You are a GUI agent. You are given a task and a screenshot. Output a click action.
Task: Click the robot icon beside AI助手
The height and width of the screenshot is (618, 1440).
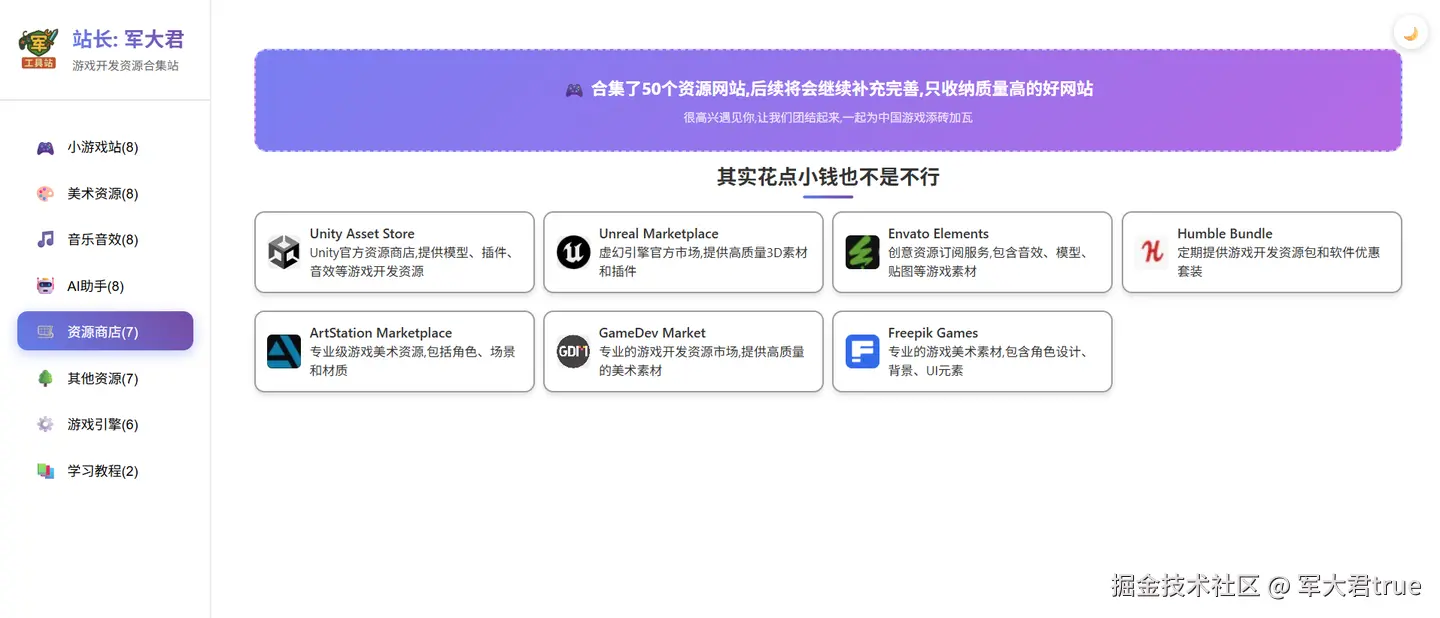45,287
